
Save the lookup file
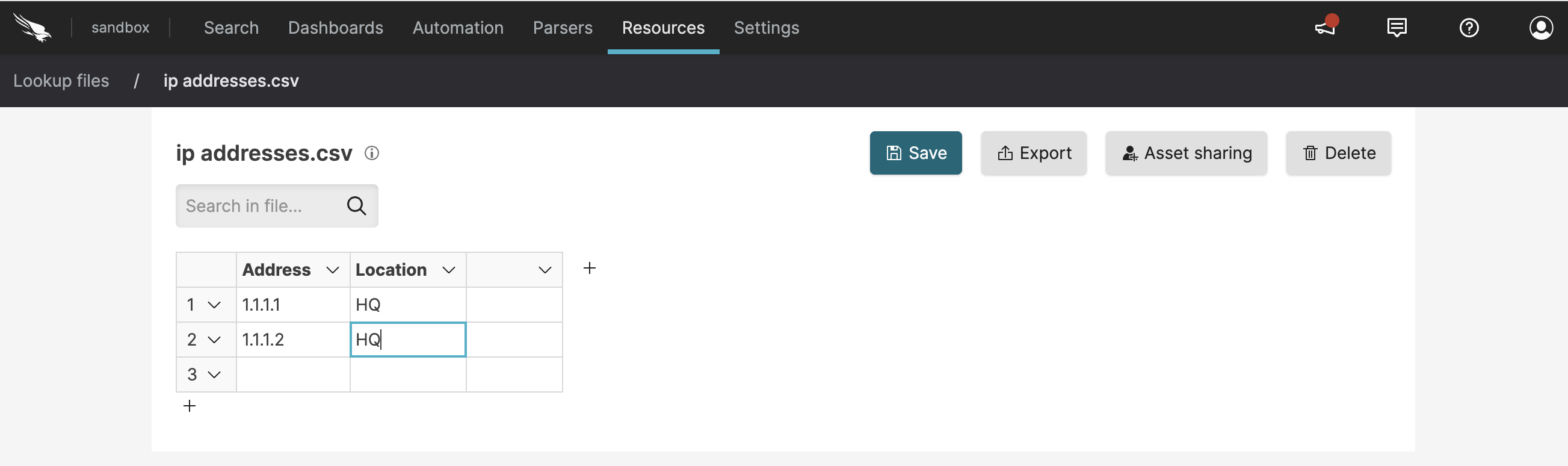tap(916, 153)
